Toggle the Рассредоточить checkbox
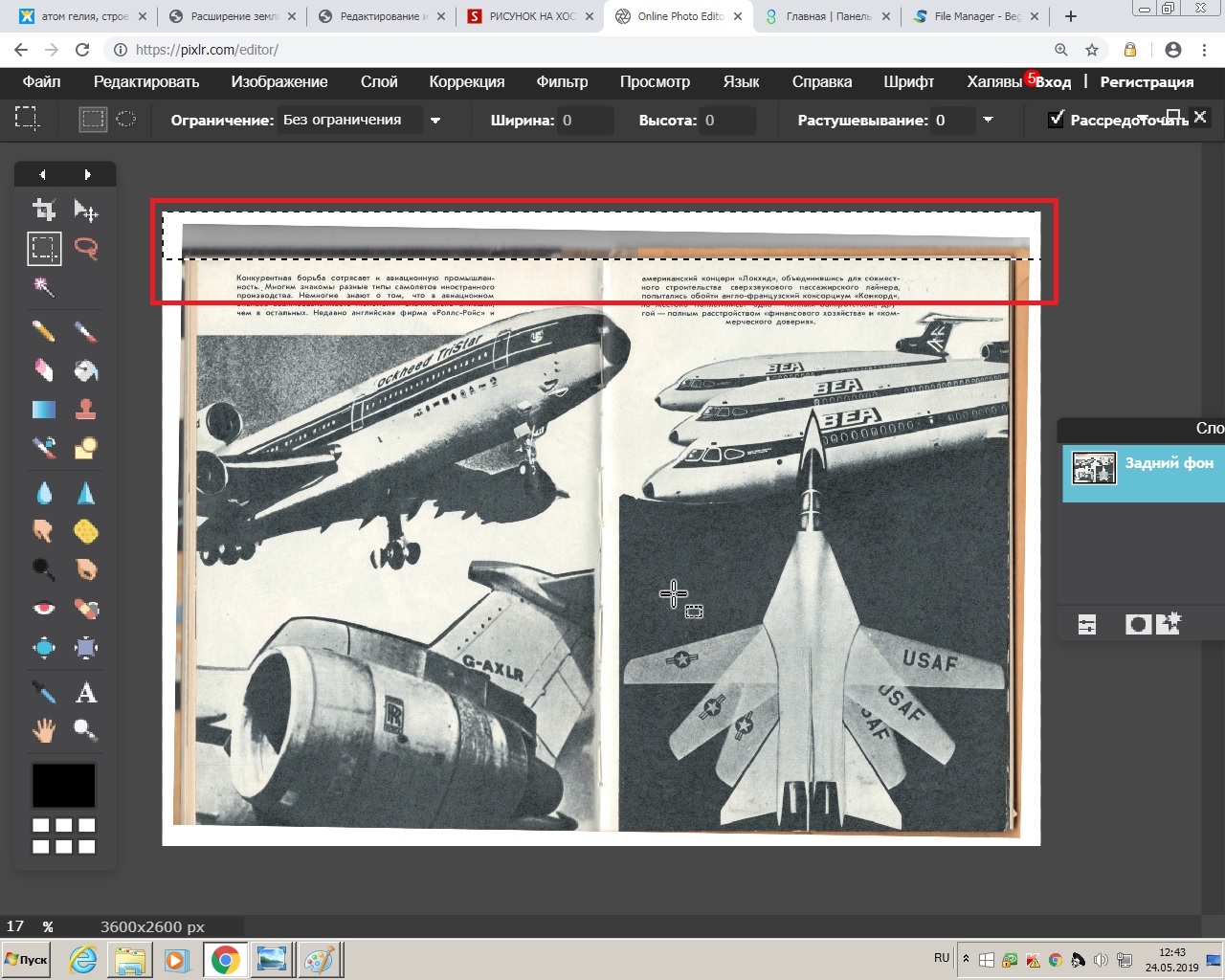 [x=1057, y=120]
